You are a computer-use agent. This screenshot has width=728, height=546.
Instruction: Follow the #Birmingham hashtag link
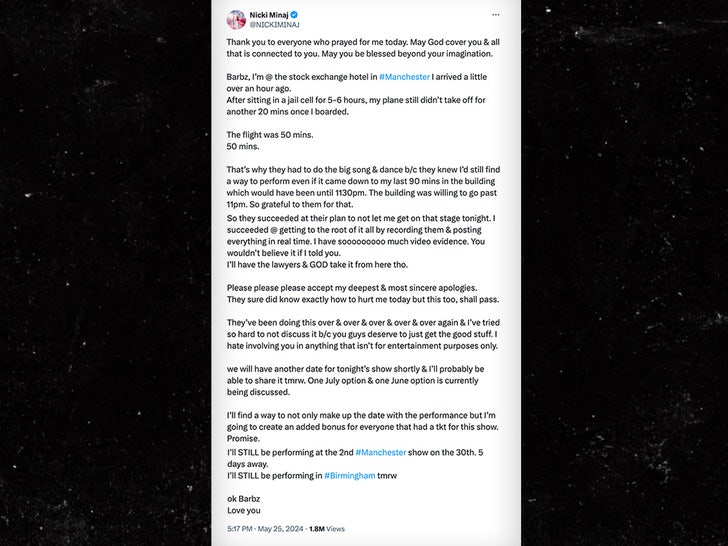click(349, 475)
